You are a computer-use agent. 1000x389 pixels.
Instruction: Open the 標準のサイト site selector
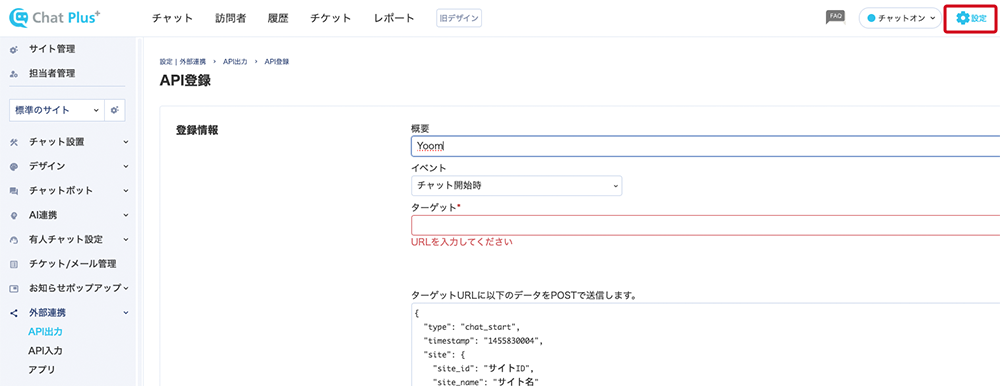tap(56, 110)
